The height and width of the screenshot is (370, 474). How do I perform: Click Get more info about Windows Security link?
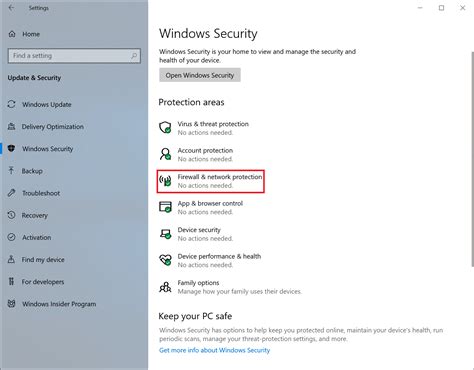[214, 350]
